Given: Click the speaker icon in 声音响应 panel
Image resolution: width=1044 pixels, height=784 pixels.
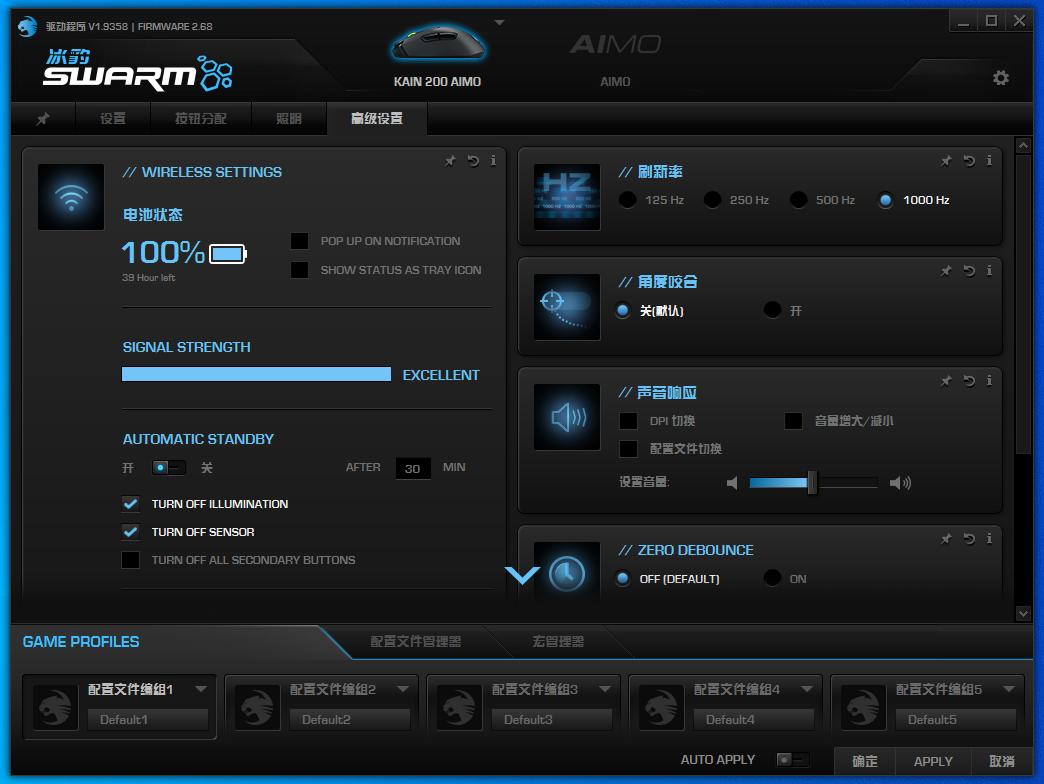Looking at the screenshot, I should (566, 417).
